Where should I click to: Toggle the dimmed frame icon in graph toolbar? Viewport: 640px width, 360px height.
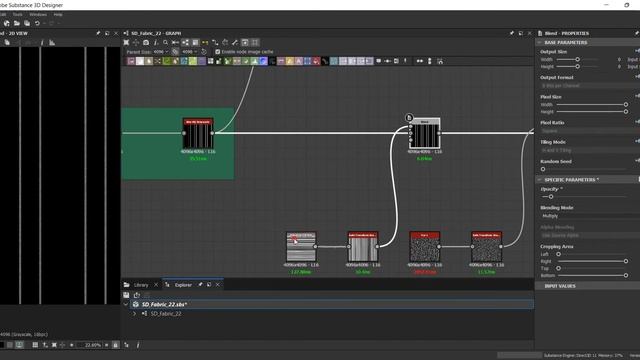click(x=255, y=42)
